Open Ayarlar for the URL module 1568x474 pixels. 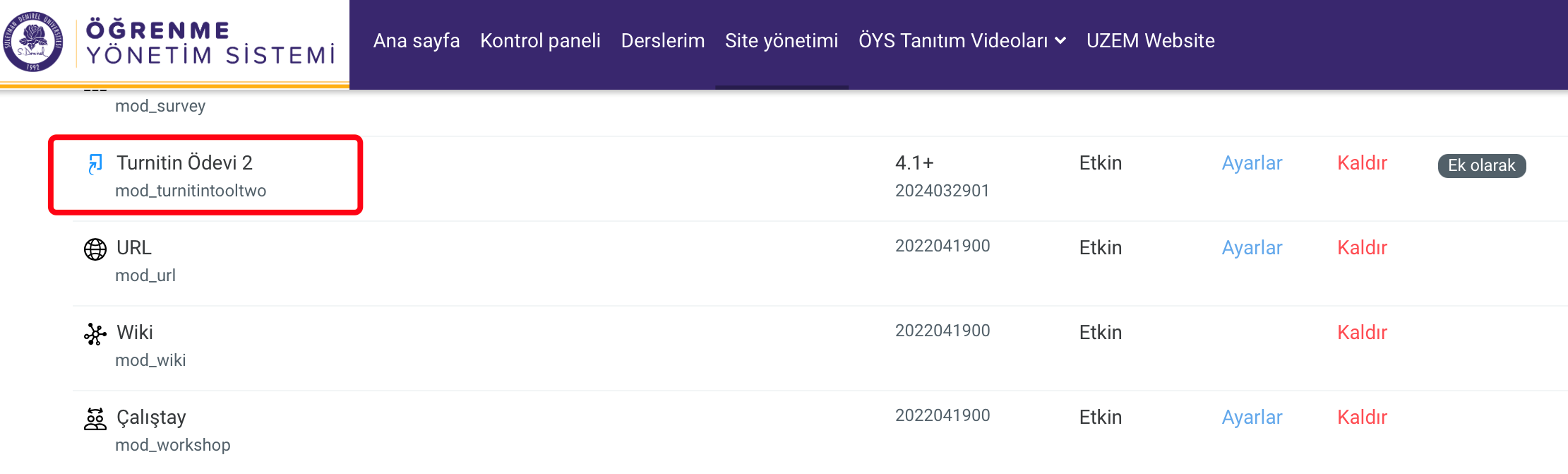coord(1252,248)
